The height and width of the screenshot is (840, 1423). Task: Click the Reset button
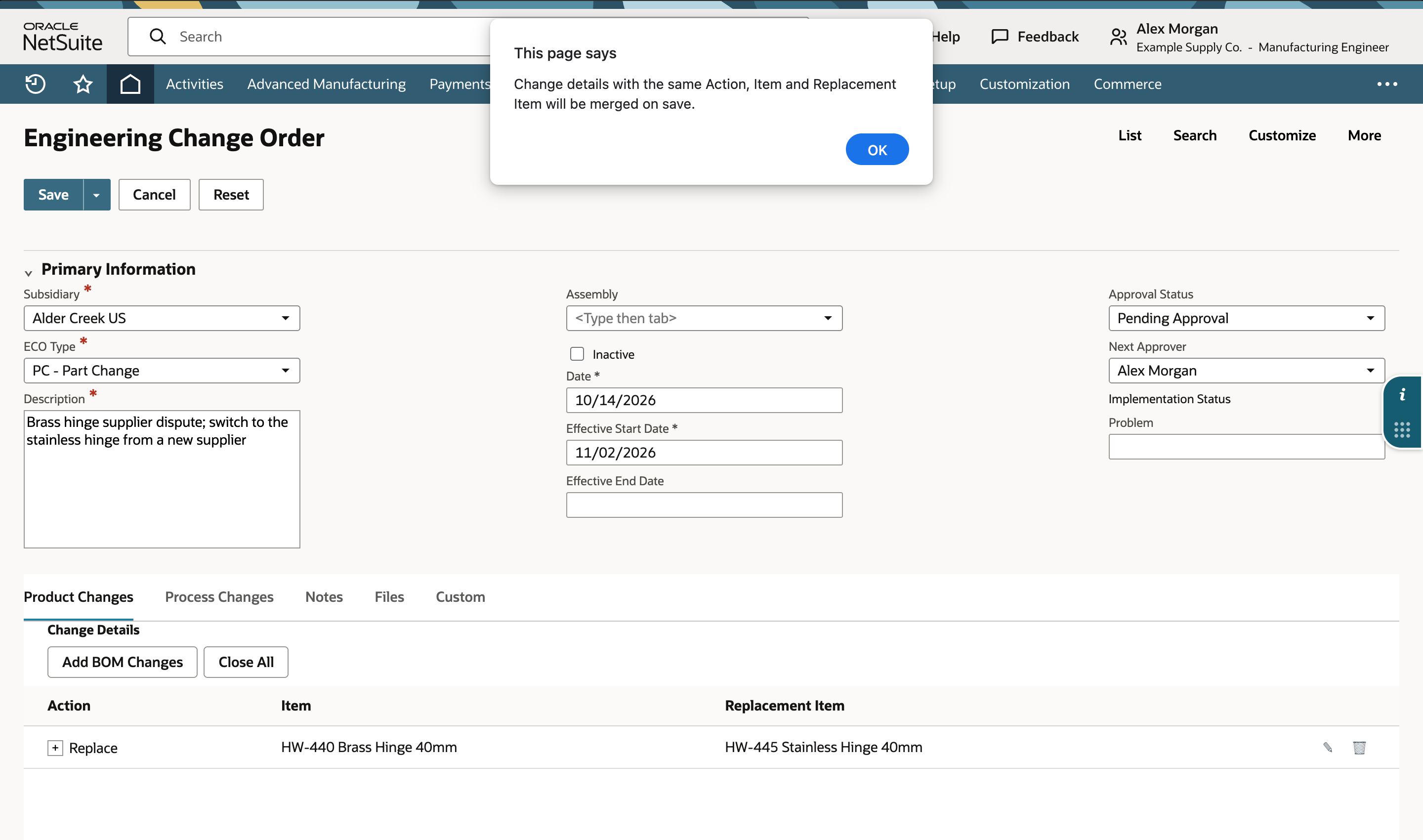pos(231,195)
